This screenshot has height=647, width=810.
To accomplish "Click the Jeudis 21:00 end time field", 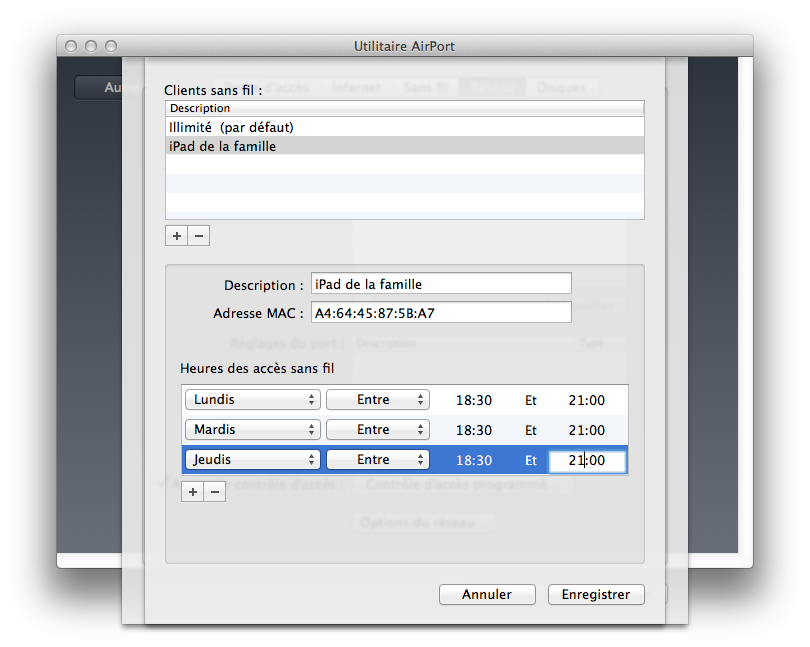I will pyautogui.click(x=587, y=460).
